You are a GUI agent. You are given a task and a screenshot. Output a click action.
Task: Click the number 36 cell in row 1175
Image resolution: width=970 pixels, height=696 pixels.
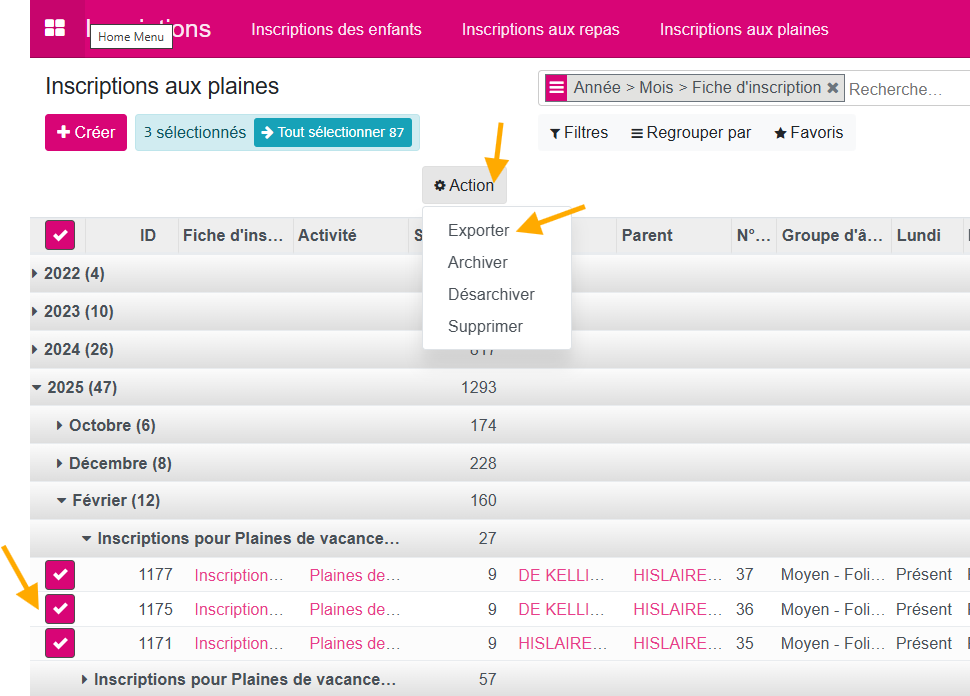pos(744,609)
